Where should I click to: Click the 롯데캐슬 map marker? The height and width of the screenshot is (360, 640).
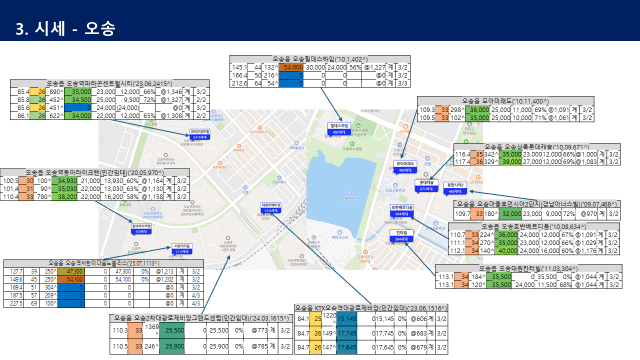pos(426,186)
